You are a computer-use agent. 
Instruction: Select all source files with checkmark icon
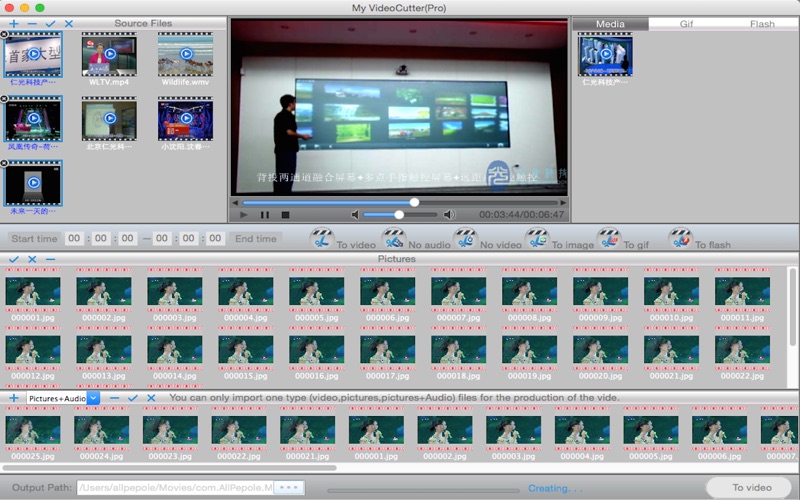(x=51, y=23)
